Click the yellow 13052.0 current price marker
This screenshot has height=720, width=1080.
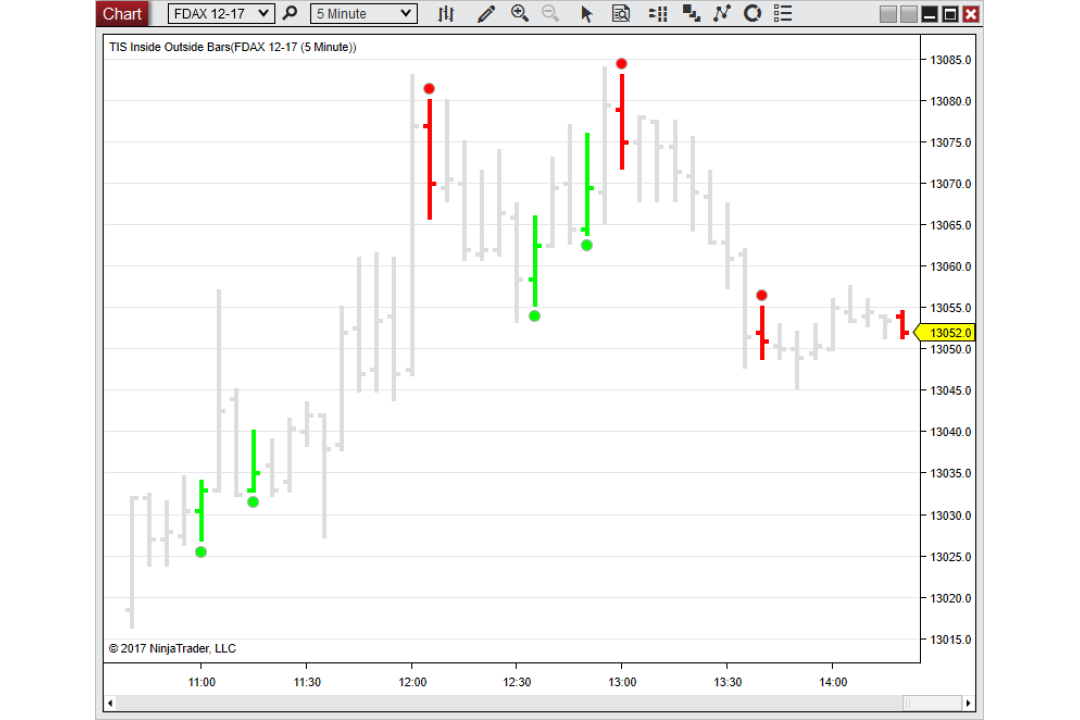tap(945, 333)
